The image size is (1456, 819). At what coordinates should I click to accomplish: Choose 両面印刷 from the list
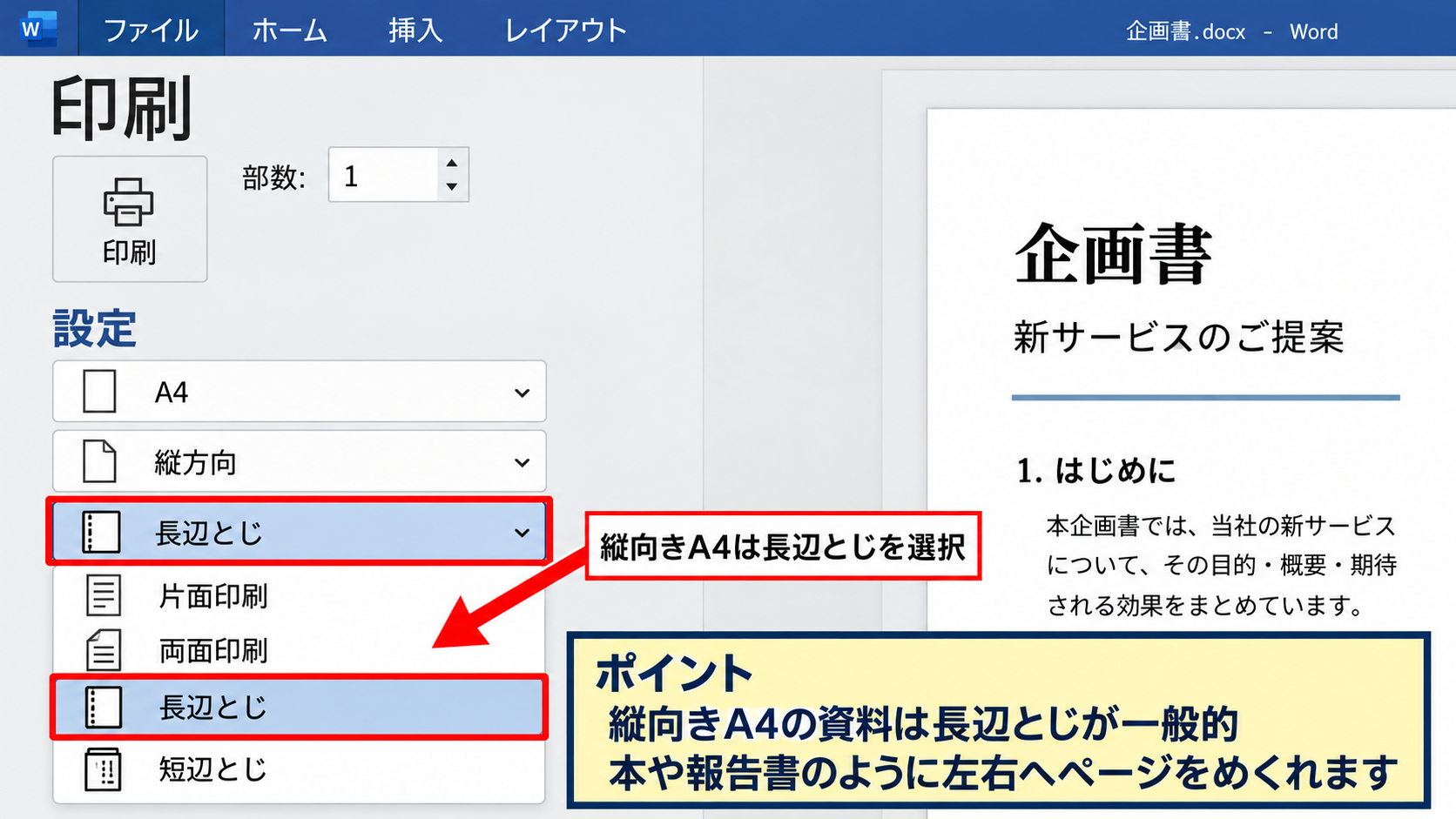[300, 650]
